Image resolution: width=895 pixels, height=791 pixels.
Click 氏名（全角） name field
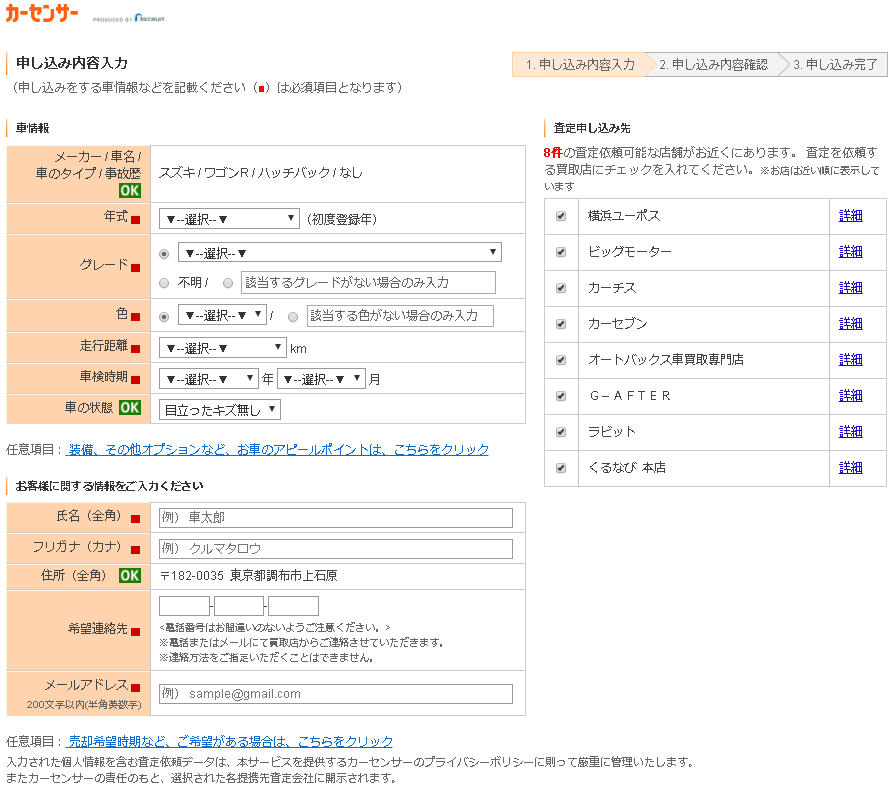click(x=336, y=518)
